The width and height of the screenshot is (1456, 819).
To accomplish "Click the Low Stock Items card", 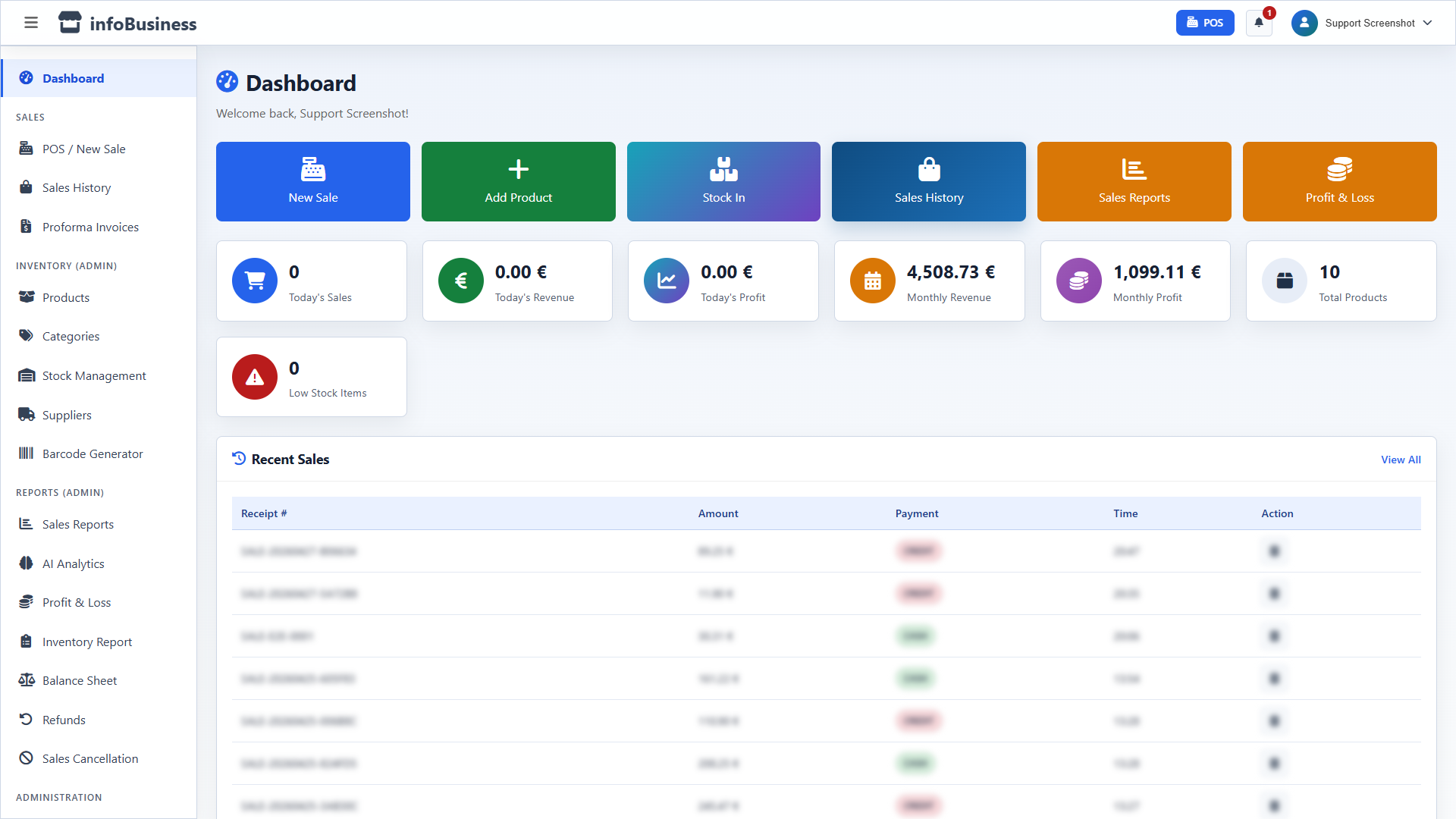I will (x=312, y=377).
